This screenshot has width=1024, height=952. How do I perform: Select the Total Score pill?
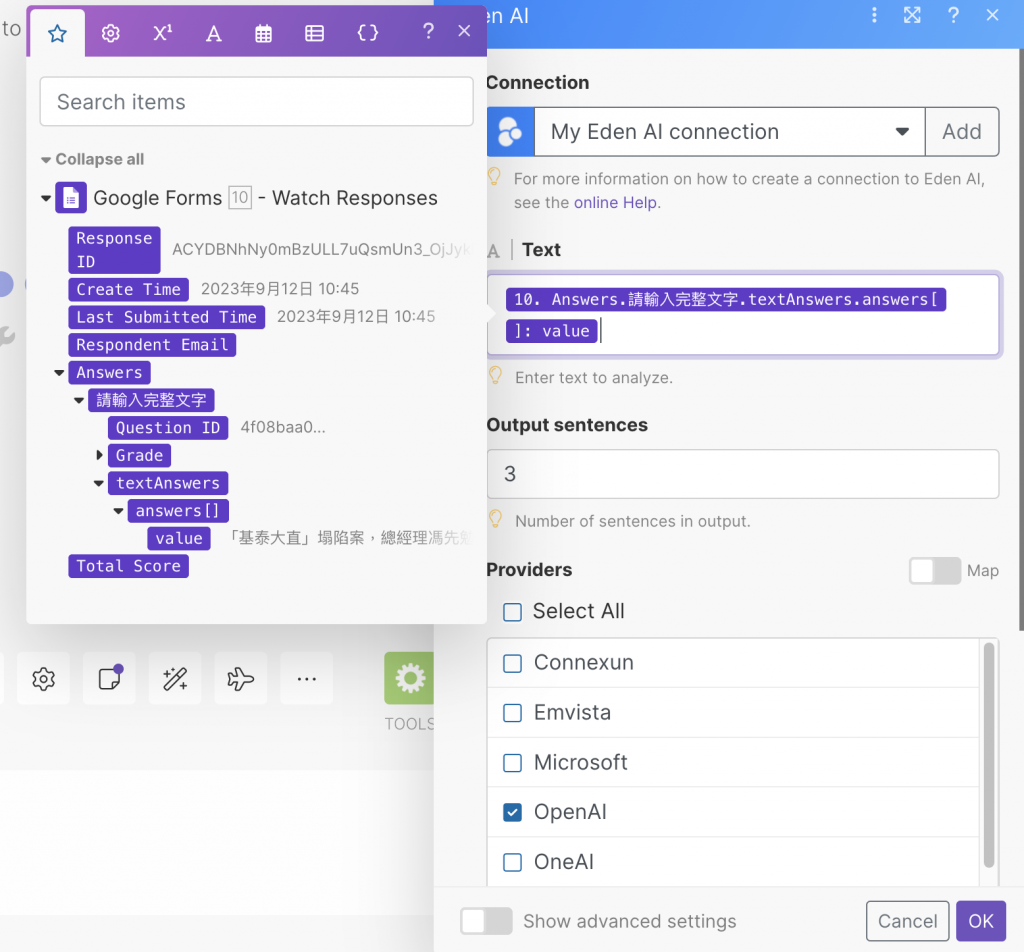(x=129, y=566)
